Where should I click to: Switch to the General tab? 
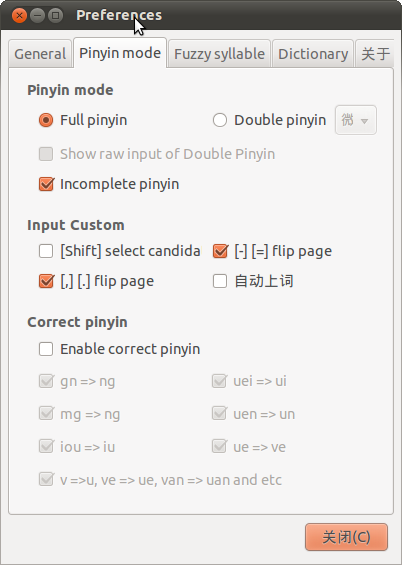40,54
